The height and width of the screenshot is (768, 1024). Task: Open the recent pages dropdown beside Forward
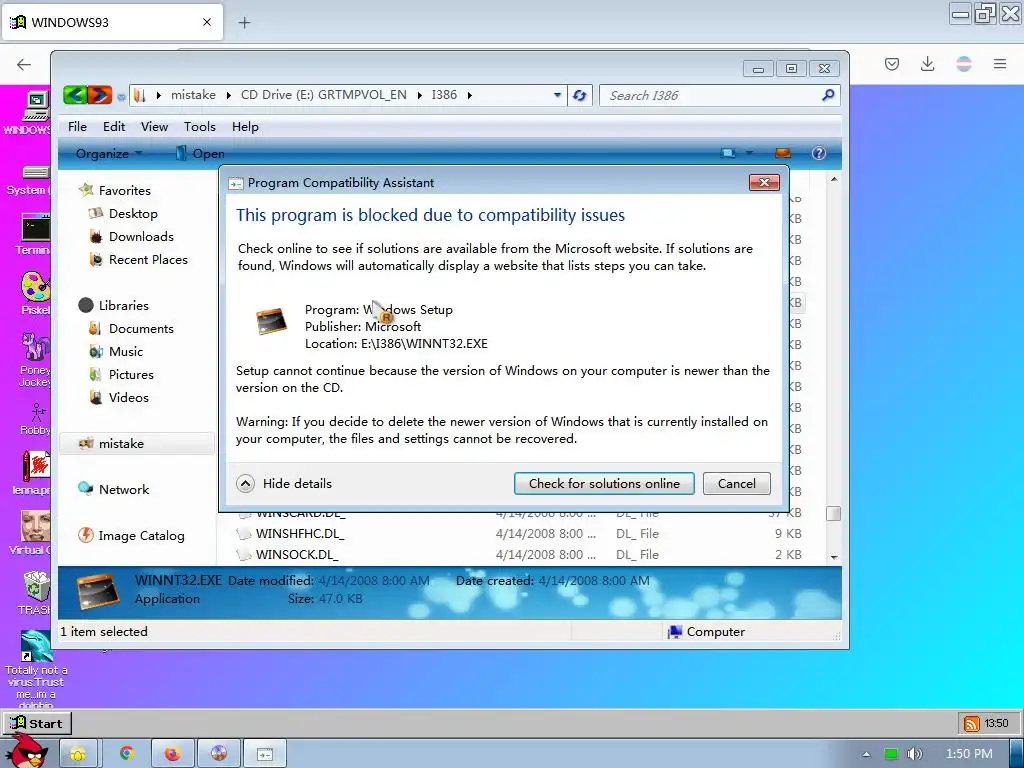tap(121, 97)
